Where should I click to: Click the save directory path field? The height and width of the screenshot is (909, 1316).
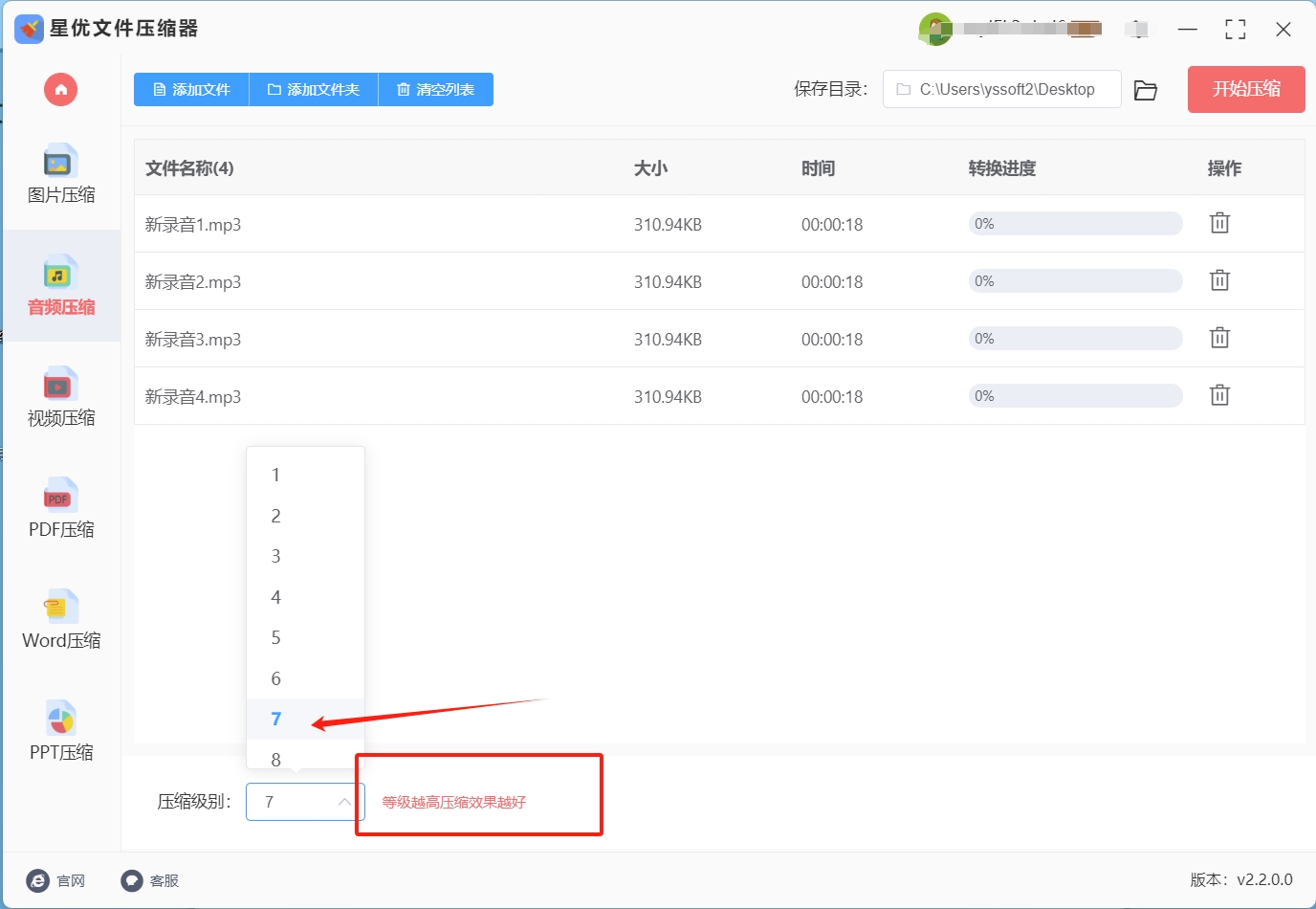coord(1002,89)
